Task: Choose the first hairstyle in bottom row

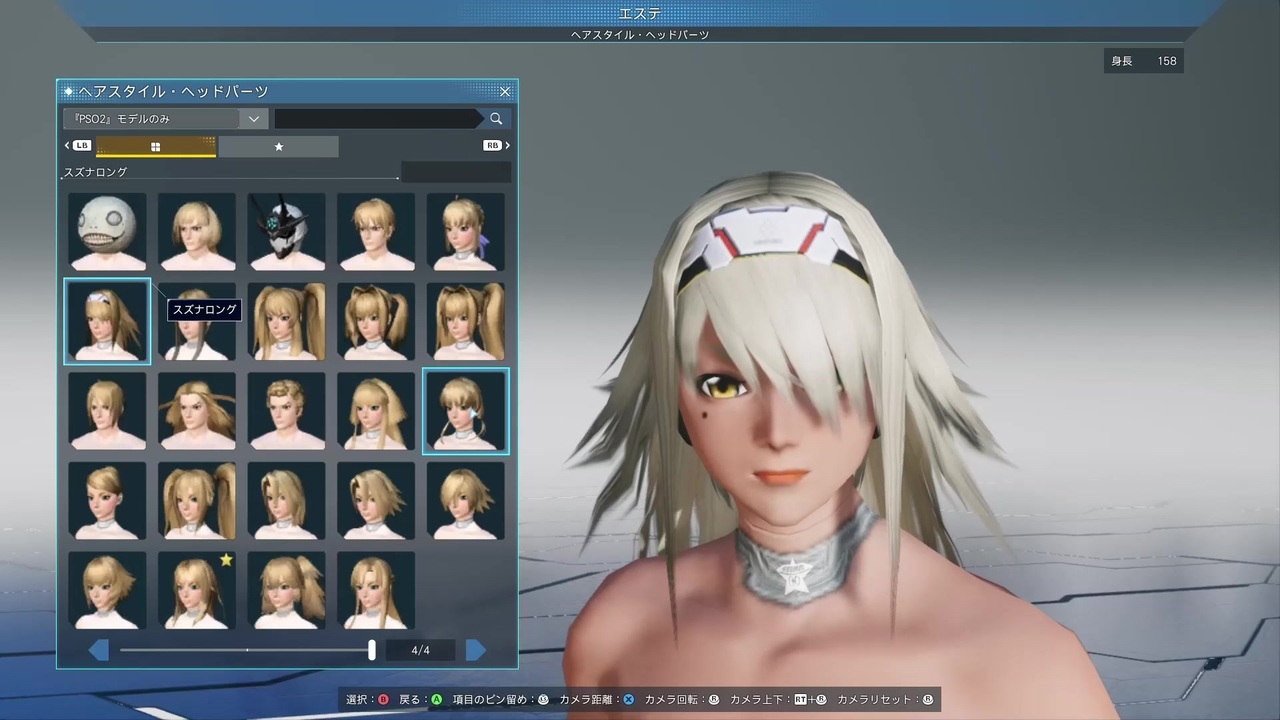Action: pos(107,590)
